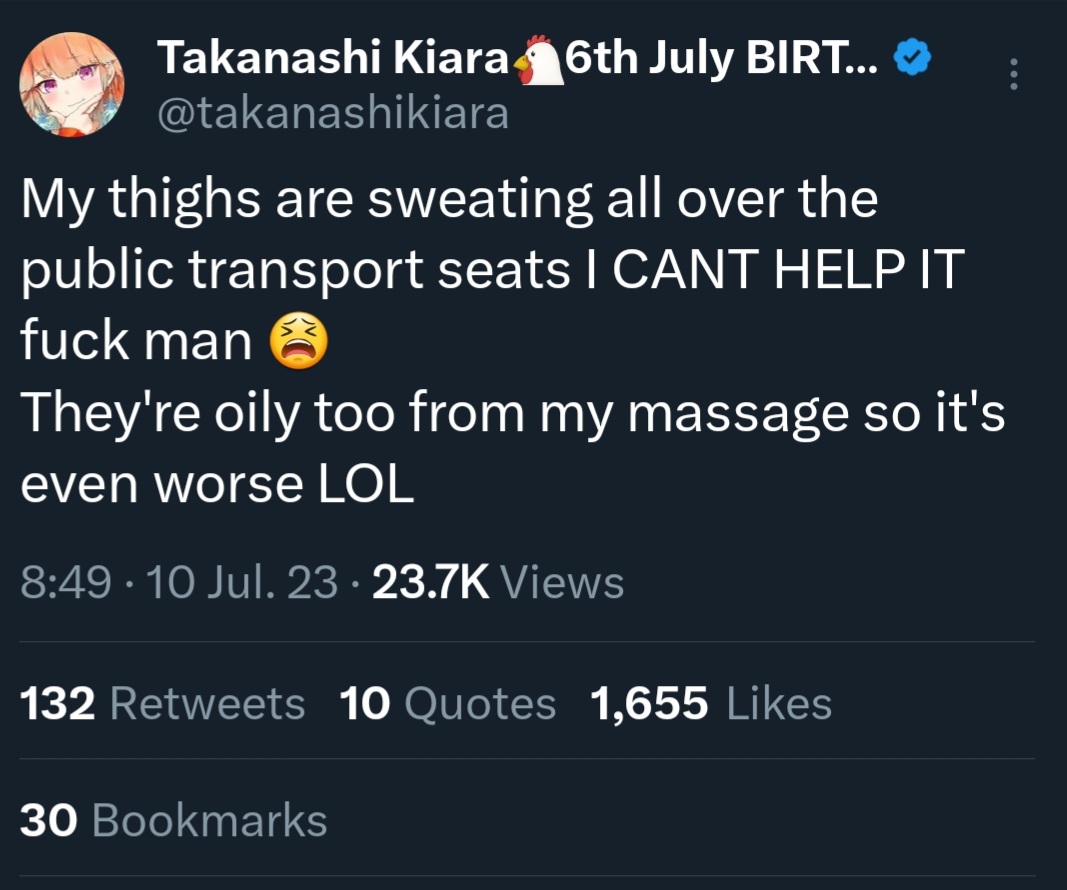Click the 10 Jul. 23 date

(x=242, y=582)
